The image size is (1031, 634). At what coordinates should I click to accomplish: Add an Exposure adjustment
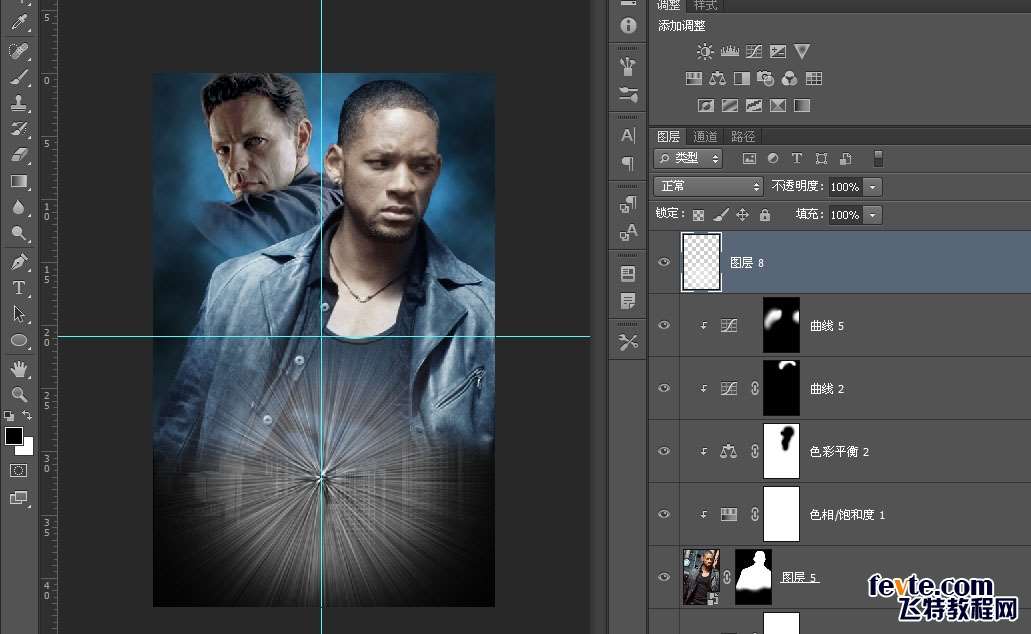tap(778, 51)
